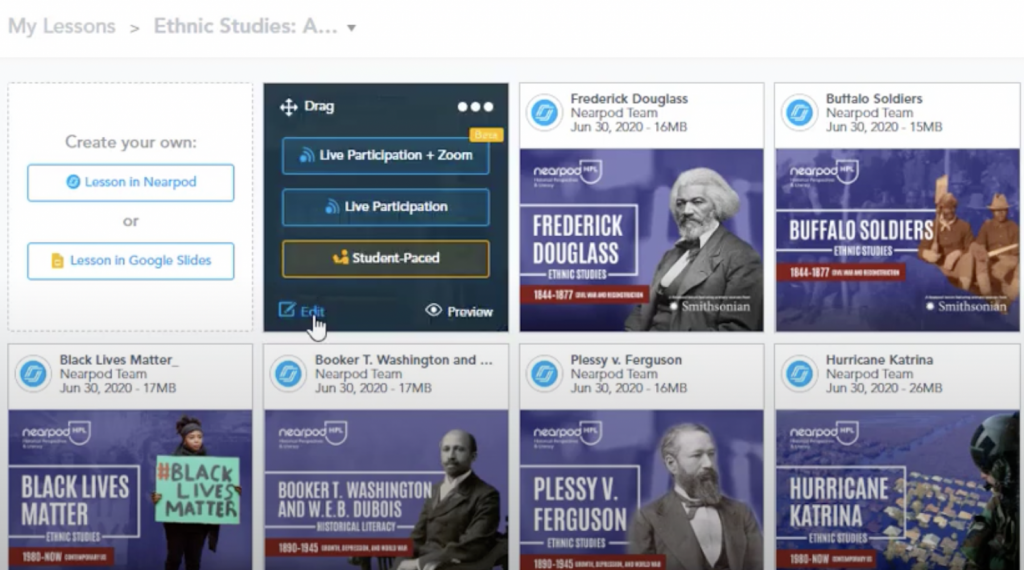Click the Drag move handle icon
The width and height of the screenshot is (1024, 570).
coord(288,107)
